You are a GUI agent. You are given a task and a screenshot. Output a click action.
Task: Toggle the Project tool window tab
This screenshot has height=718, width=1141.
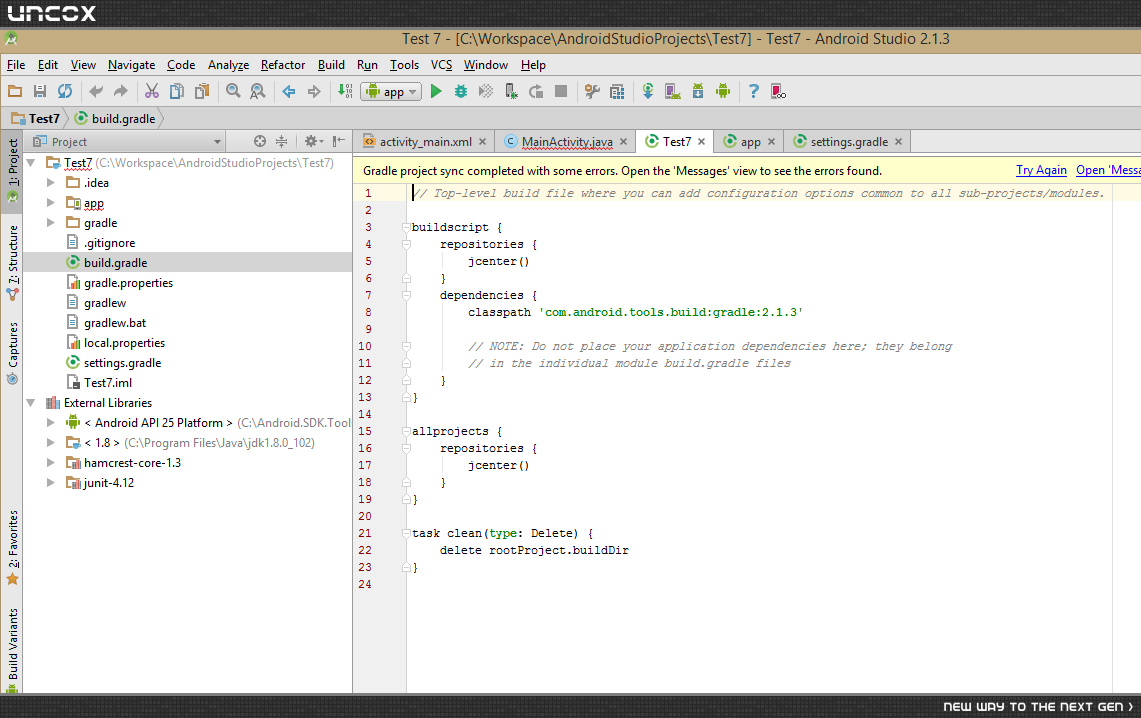12,171
